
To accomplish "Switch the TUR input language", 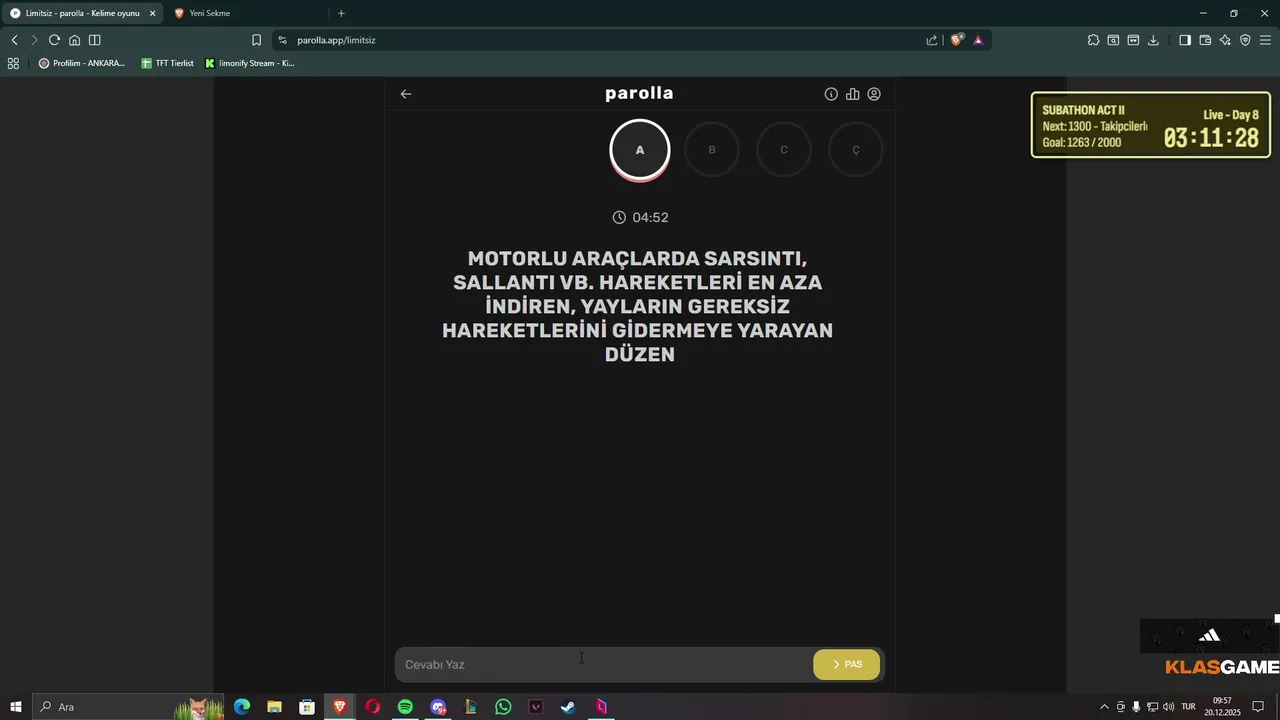I will [1188, 707].
